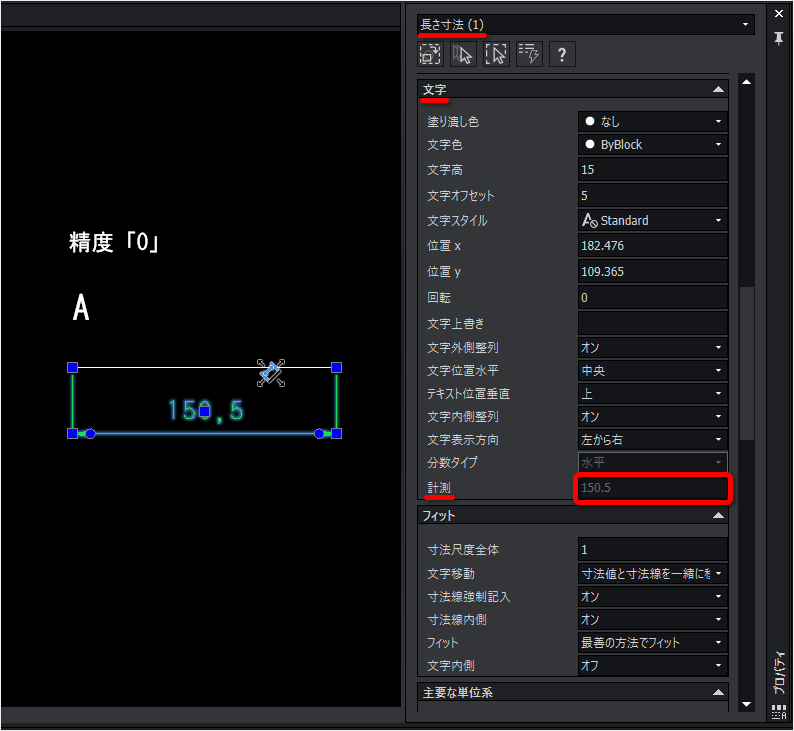
Task: Click the 文字スタイル property label
Action: 457,221
